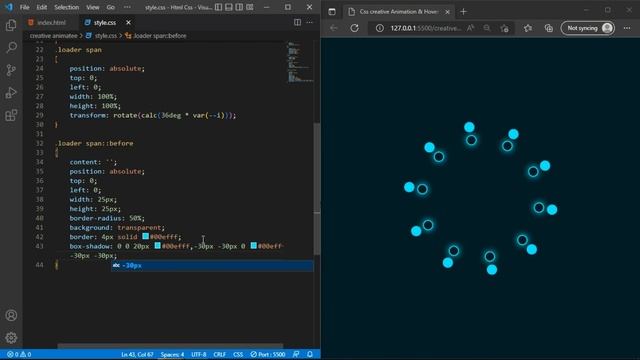Viewport: 640px width, 360px height.
Task: Show errors and warnings in status bar
Action: (x=19, y=354)
